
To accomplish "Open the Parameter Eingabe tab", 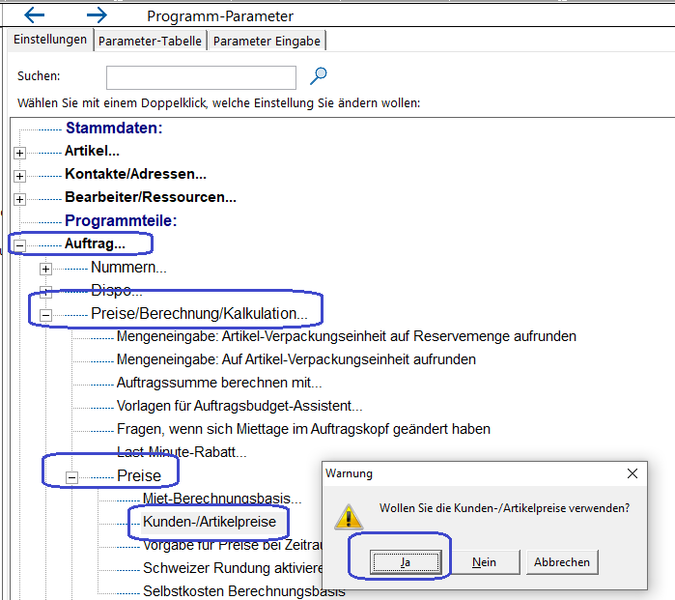I will 266,41.
